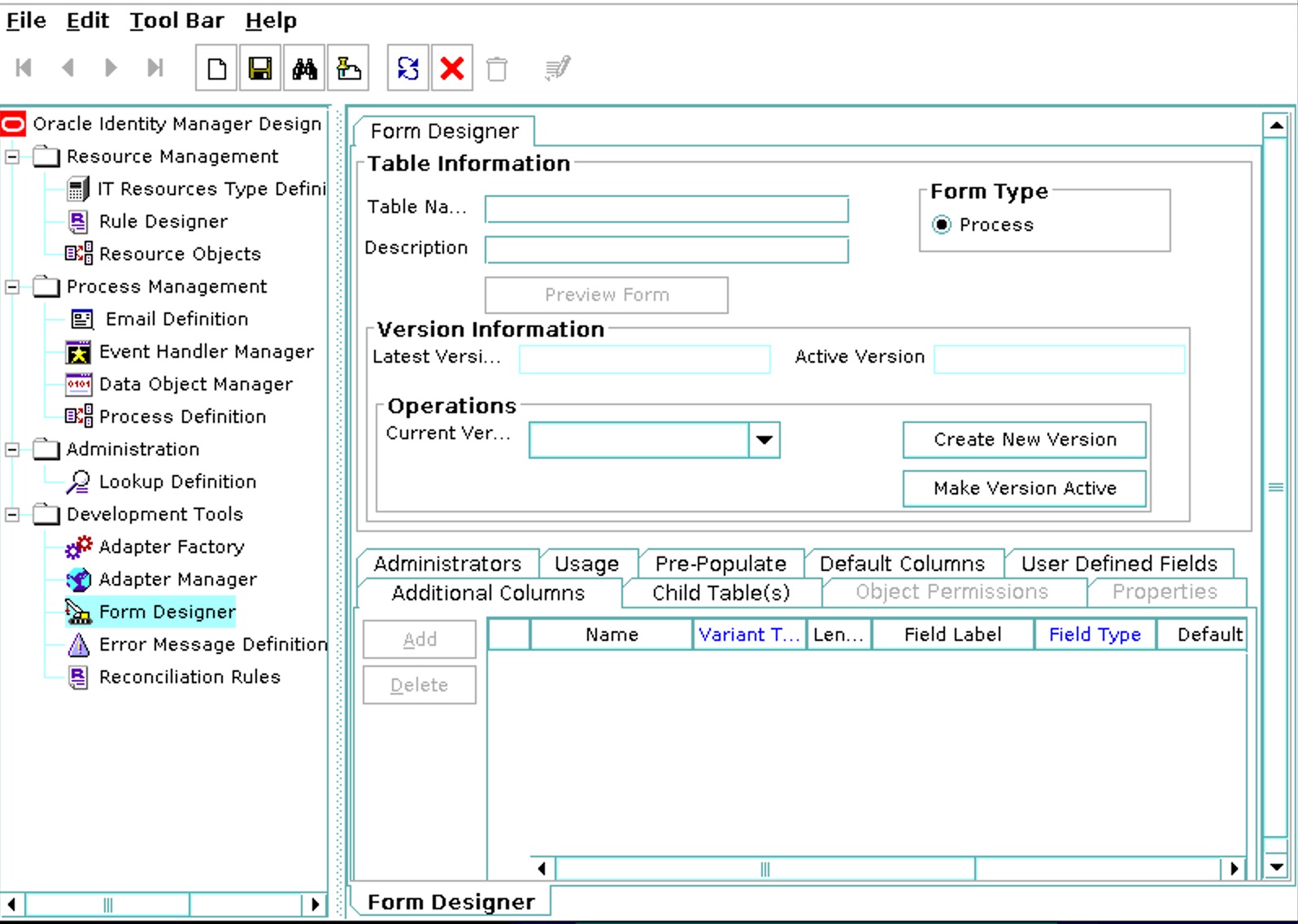The height and width of the screenshot is (924, 1298).
Task: Refresh using the blue arrows icon
Action: click(x=408, y=68)
